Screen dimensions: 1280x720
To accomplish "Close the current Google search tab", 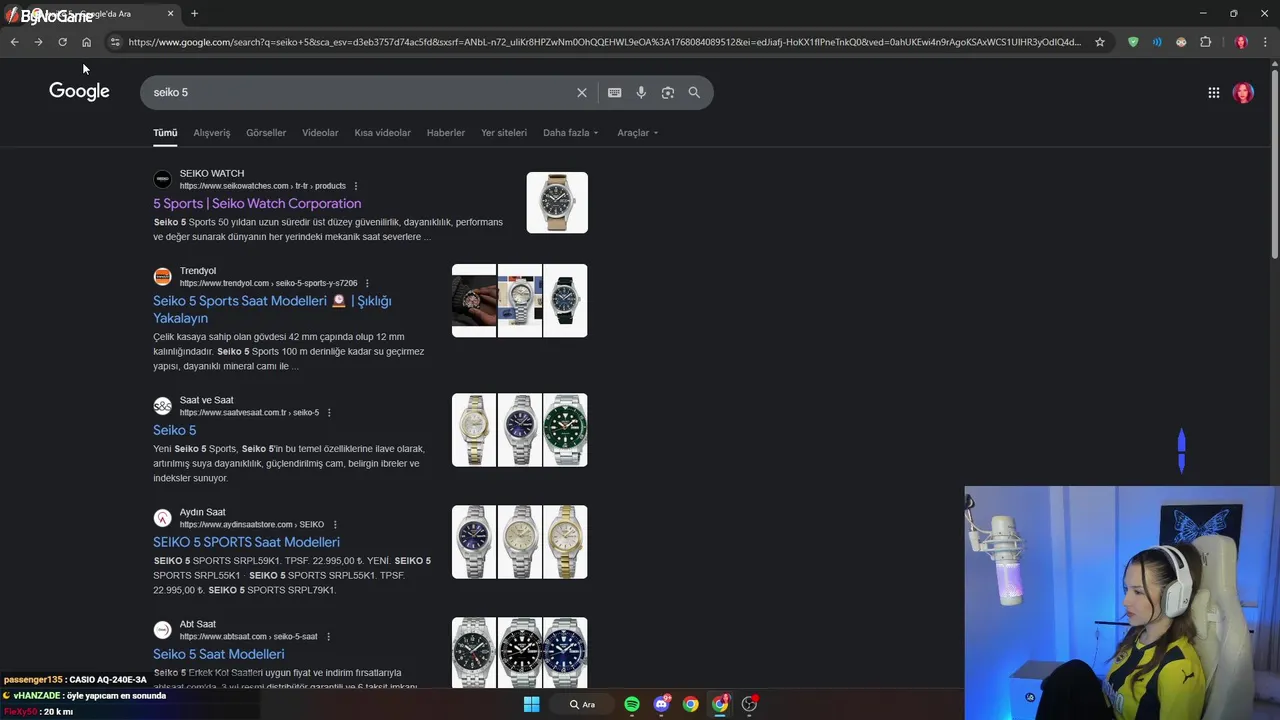I will (170, 13).
